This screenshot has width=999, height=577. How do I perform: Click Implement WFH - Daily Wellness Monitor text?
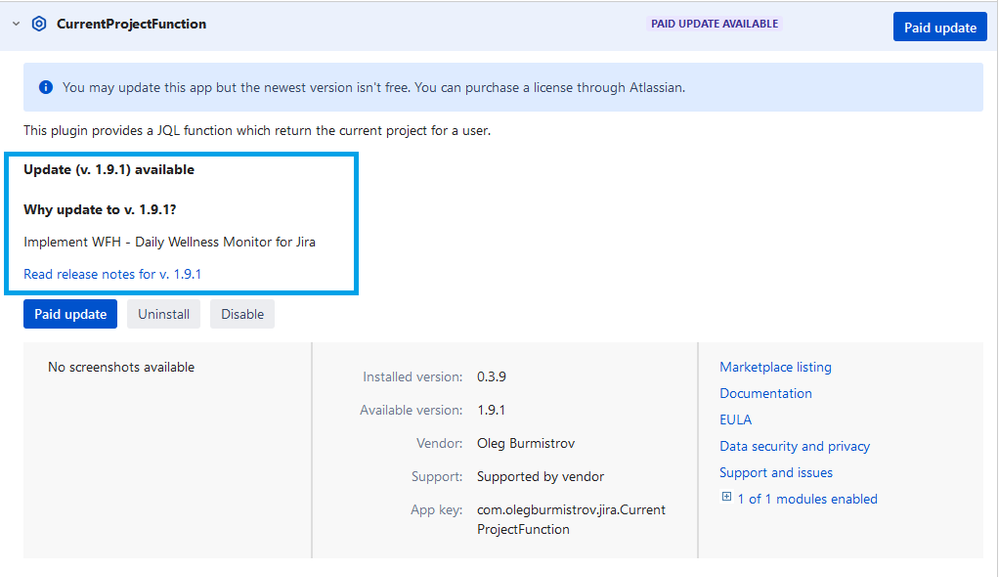(169, 242)
